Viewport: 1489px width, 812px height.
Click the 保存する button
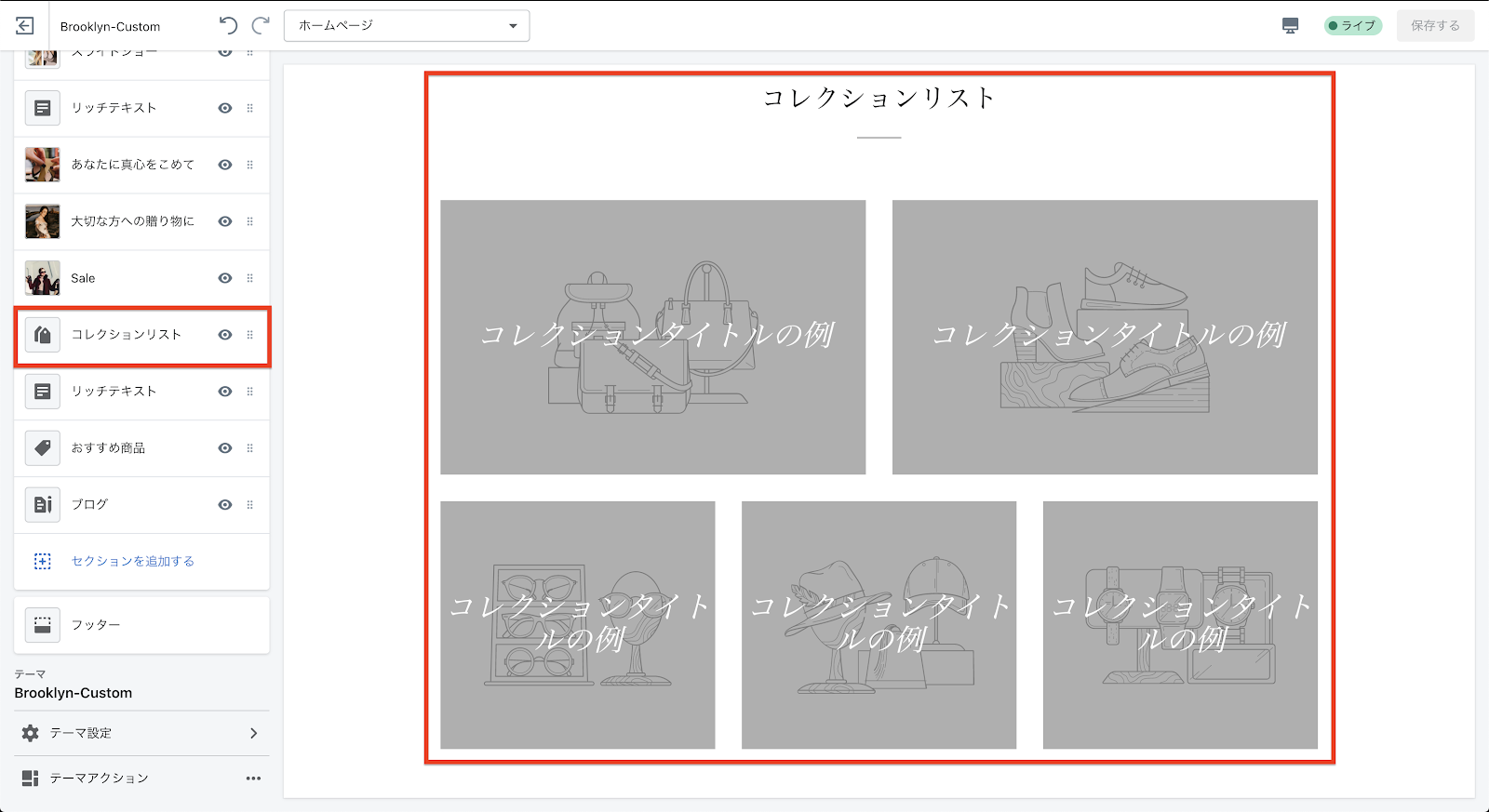(1435, 26)
